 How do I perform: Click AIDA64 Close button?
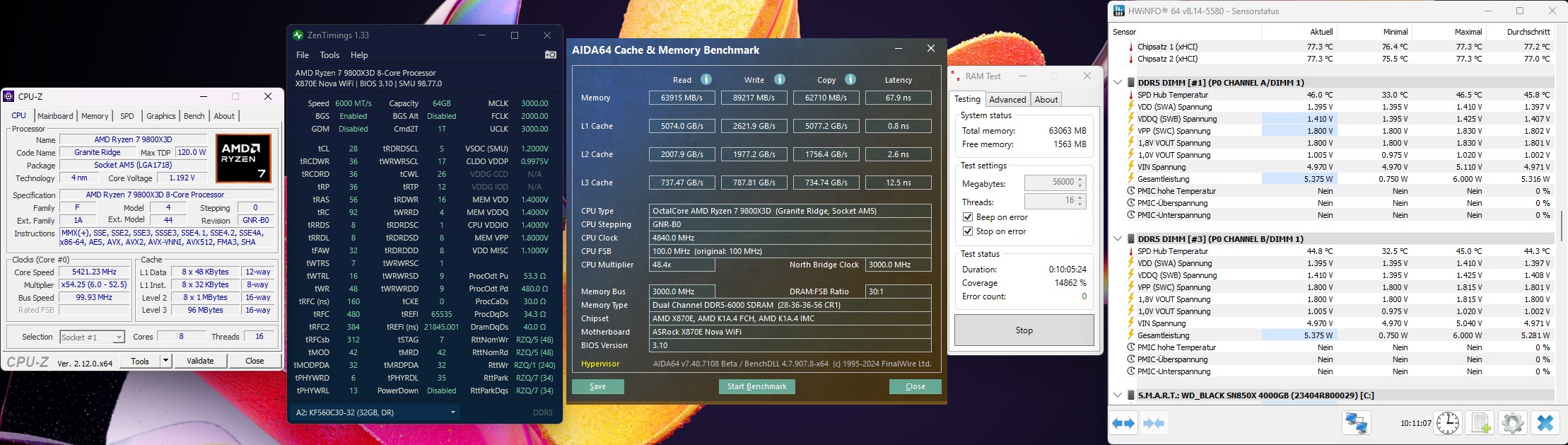(x=915, y=386)
